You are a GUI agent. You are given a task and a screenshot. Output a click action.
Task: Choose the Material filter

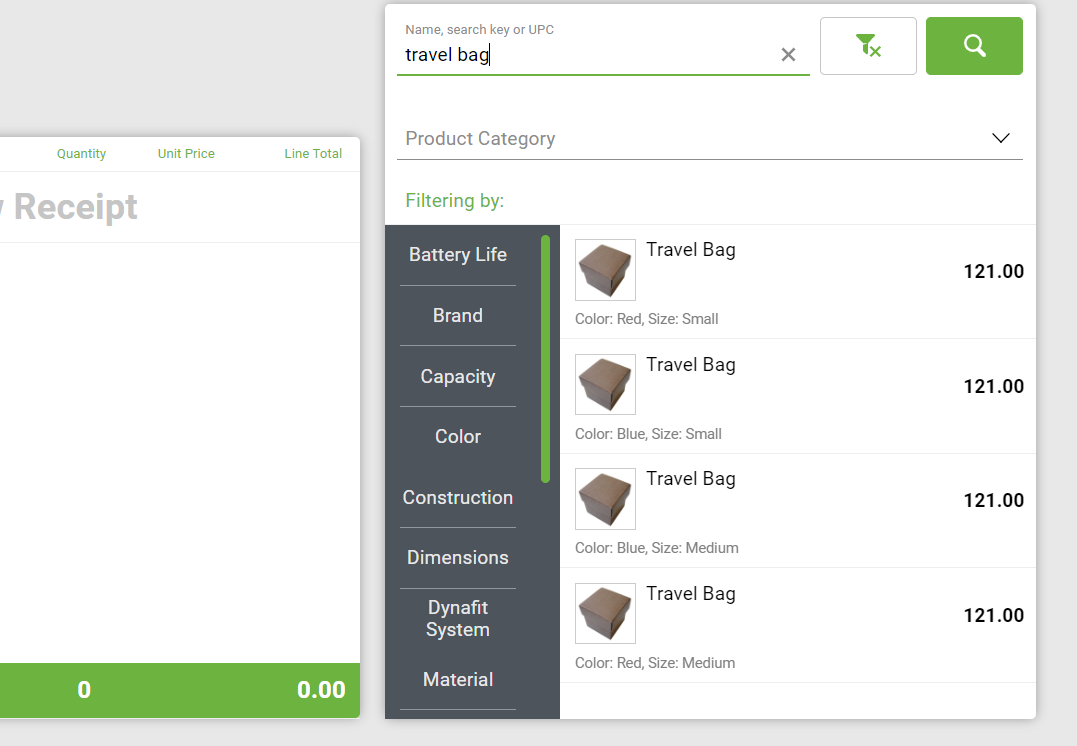pos(458,680)
